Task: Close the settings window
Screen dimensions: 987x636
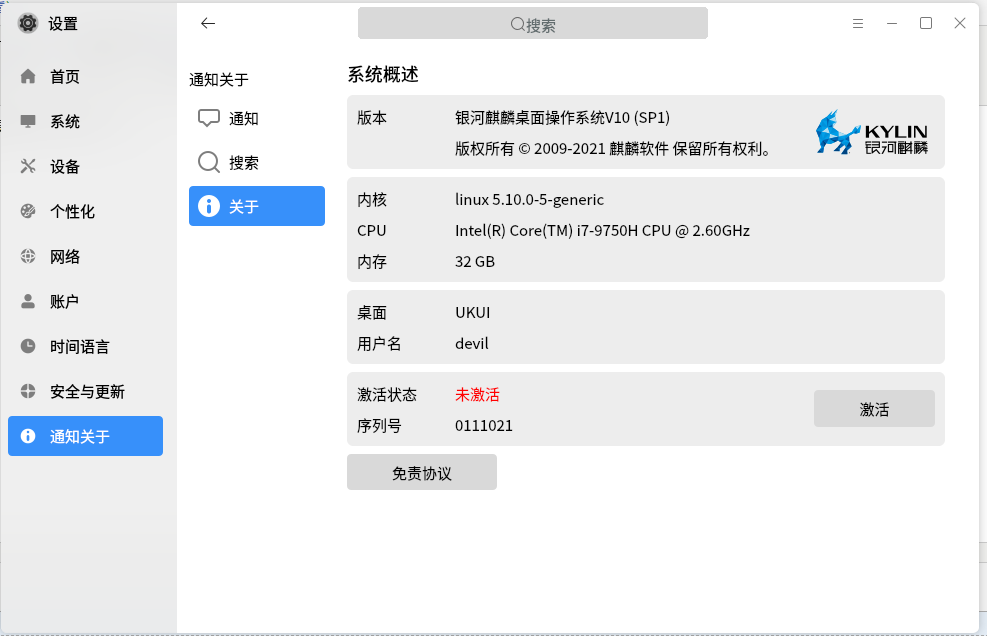Action: click(x=960, y=23)
